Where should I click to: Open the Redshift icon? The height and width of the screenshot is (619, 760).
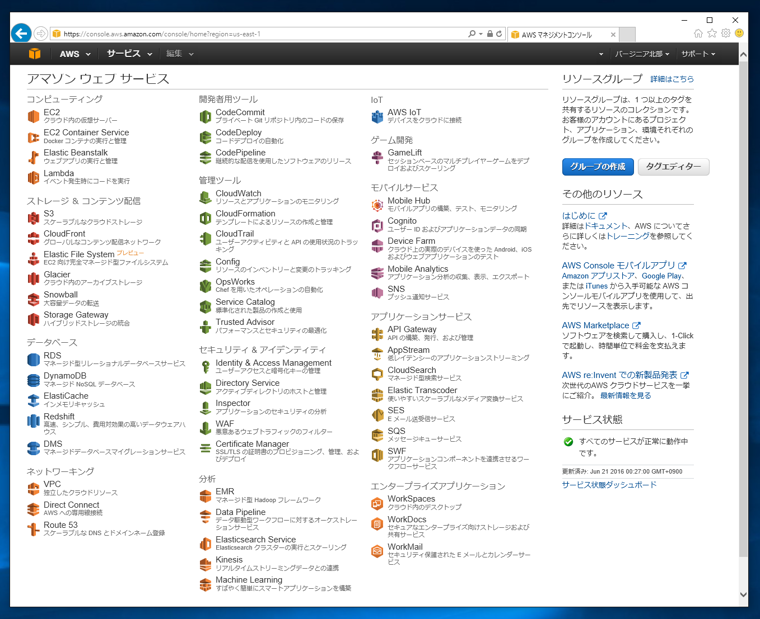point(33,421)
